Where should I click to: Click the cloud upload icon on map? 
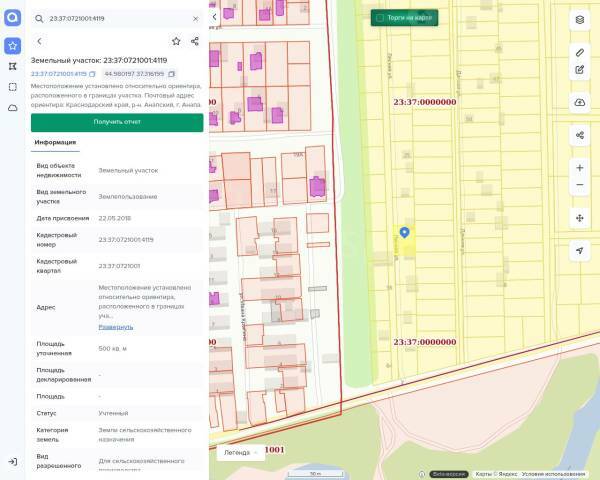(580, 103)
